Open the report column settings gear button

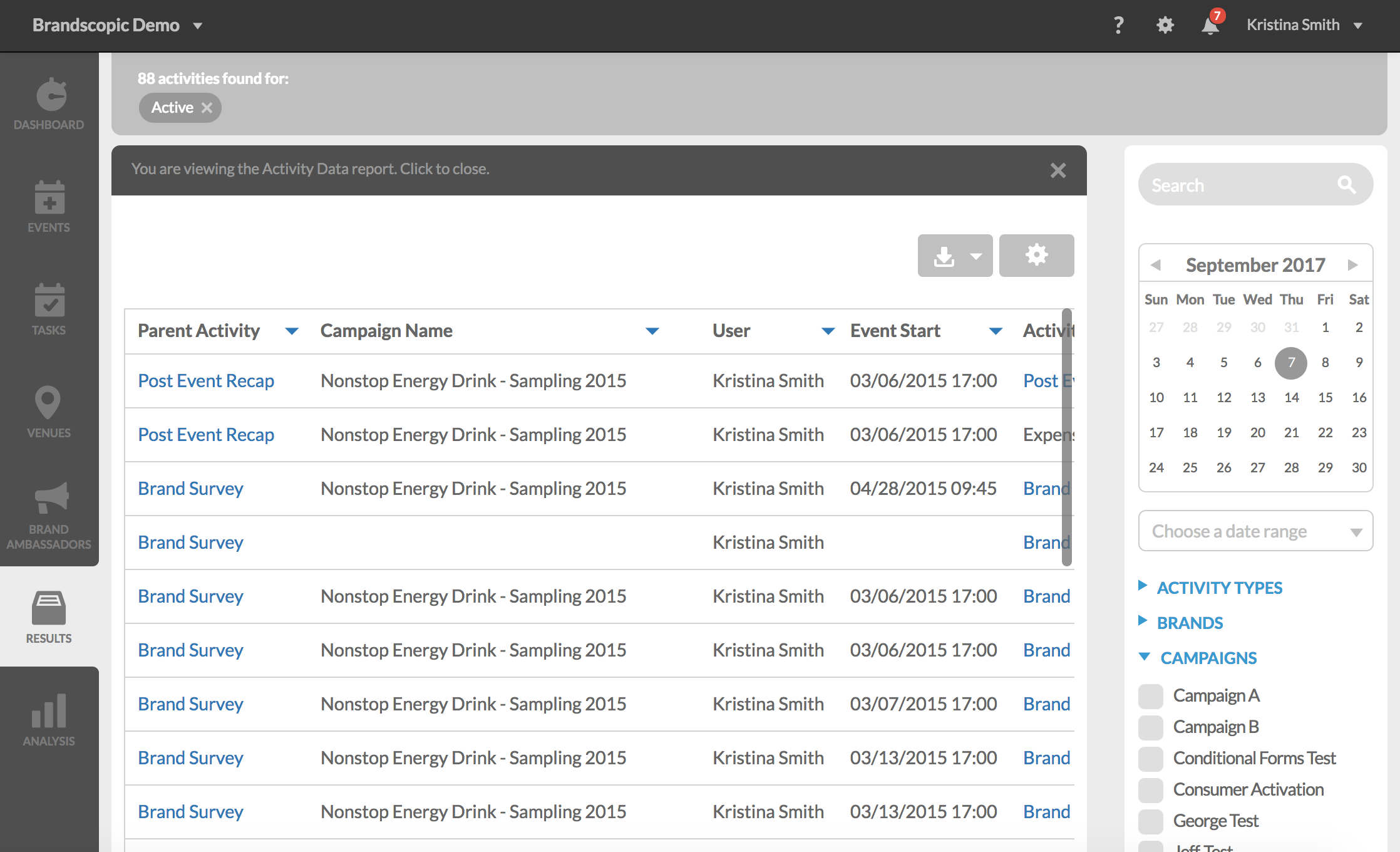coord(1037,256)
